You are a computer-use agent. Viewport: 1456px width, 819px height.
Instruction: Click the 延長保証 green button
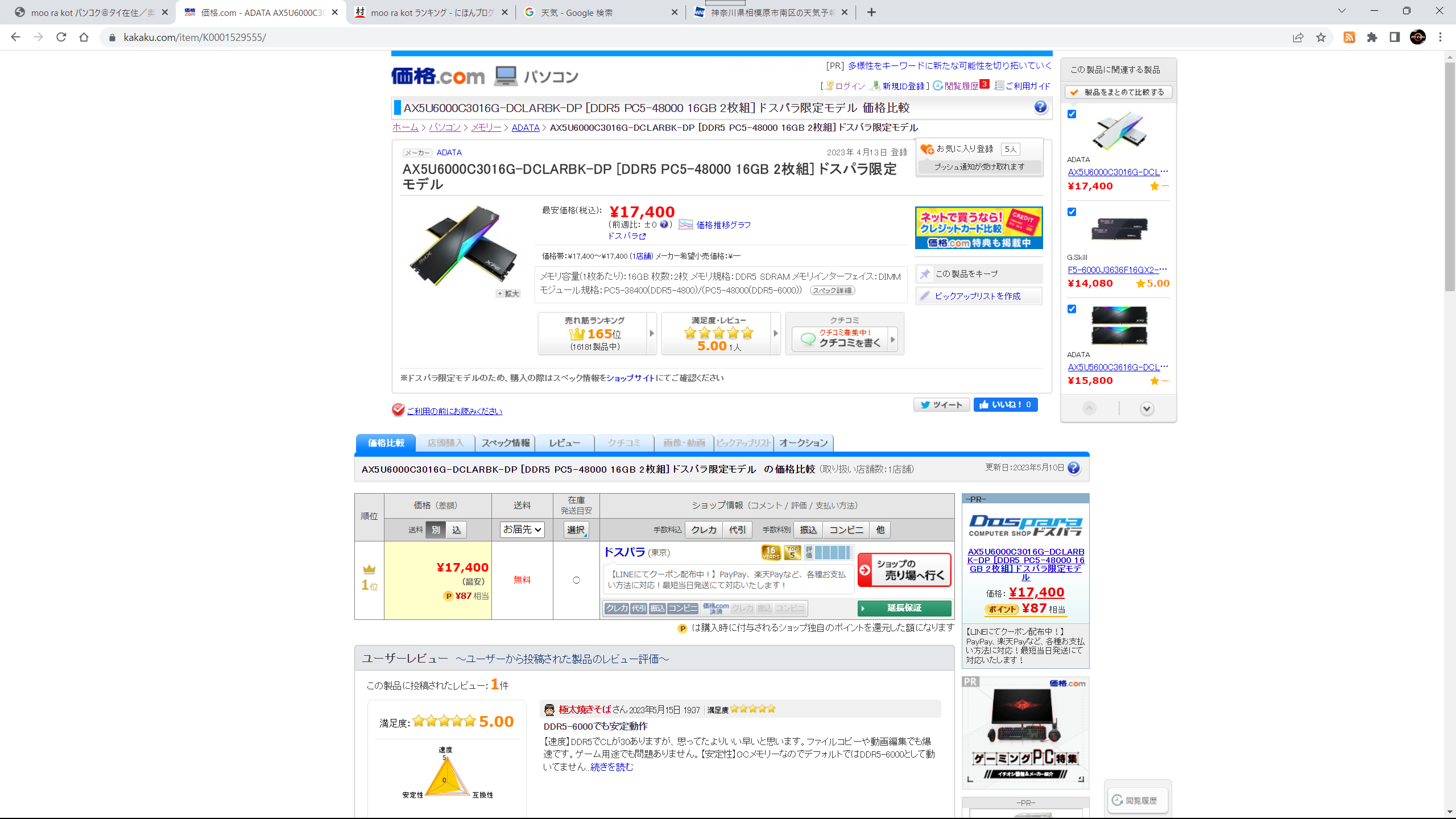pos(904,608)
